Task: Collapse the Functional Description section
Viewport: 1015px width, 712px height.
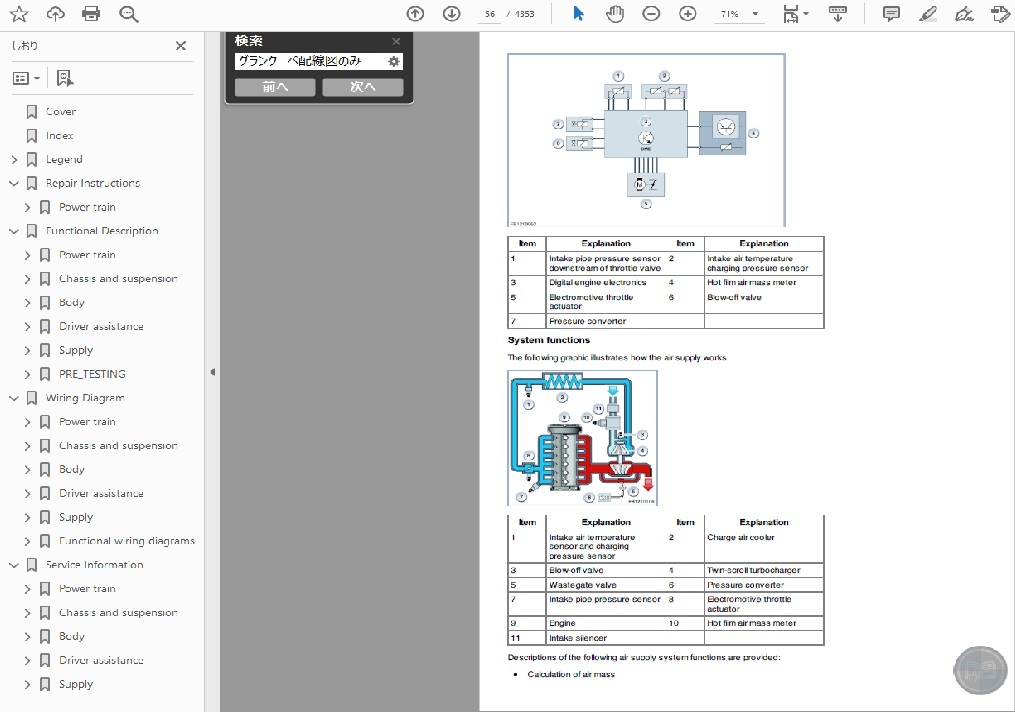Action: [14, 231]
